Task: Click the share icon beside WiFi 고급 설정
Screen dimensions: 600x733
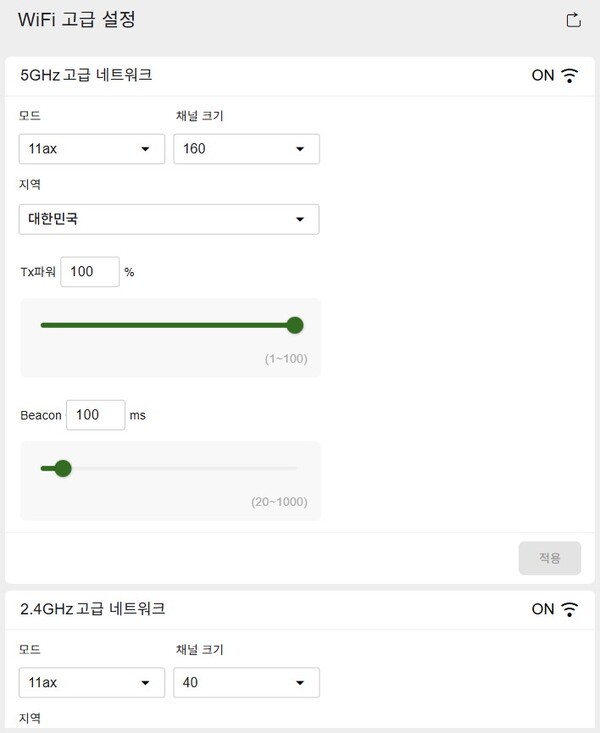Action: (573, 20)
